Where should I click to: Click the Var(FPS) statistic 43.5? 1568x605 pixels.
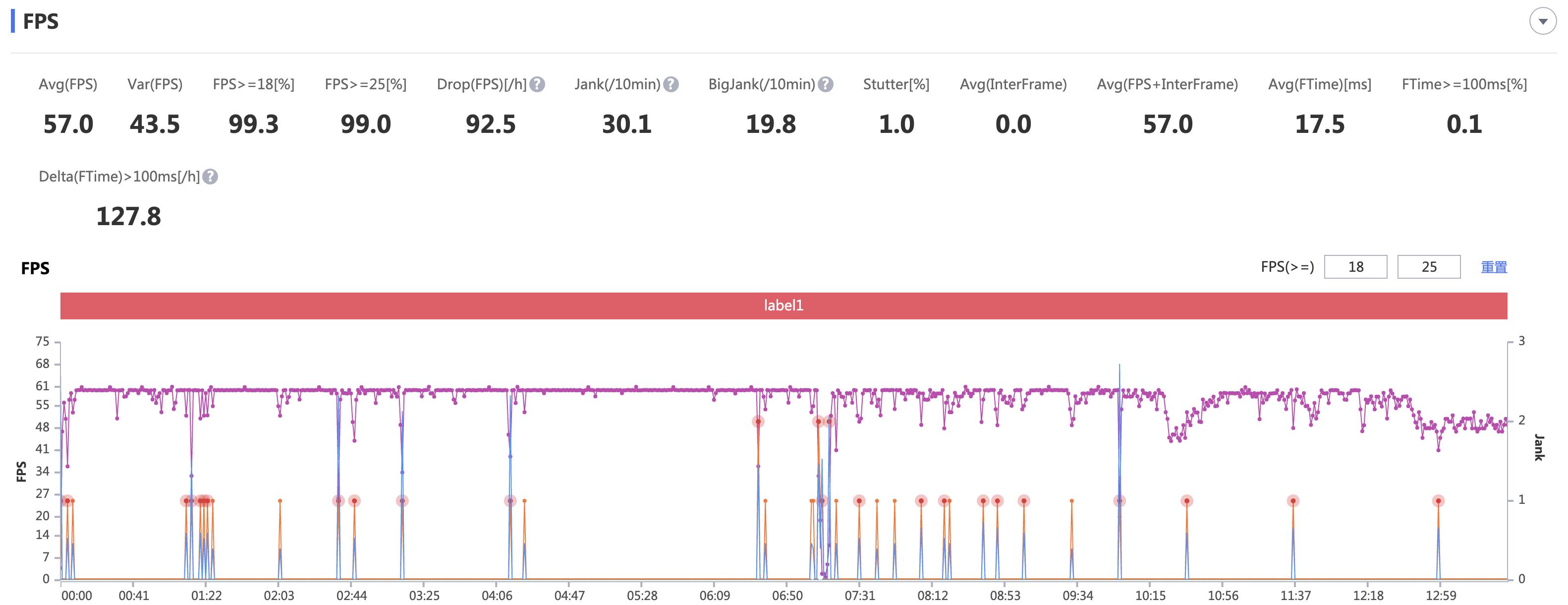[x=155, y=124]
